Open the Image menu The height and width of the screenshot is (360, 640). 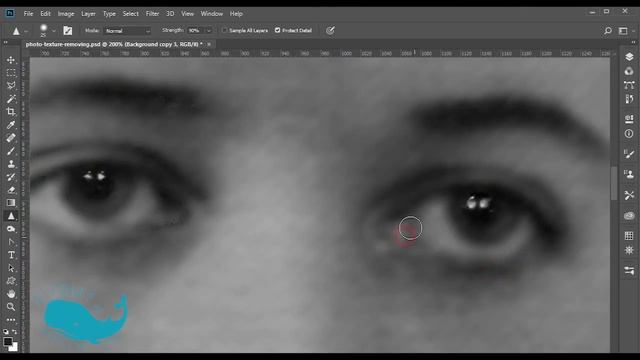[x=66, y=13]
